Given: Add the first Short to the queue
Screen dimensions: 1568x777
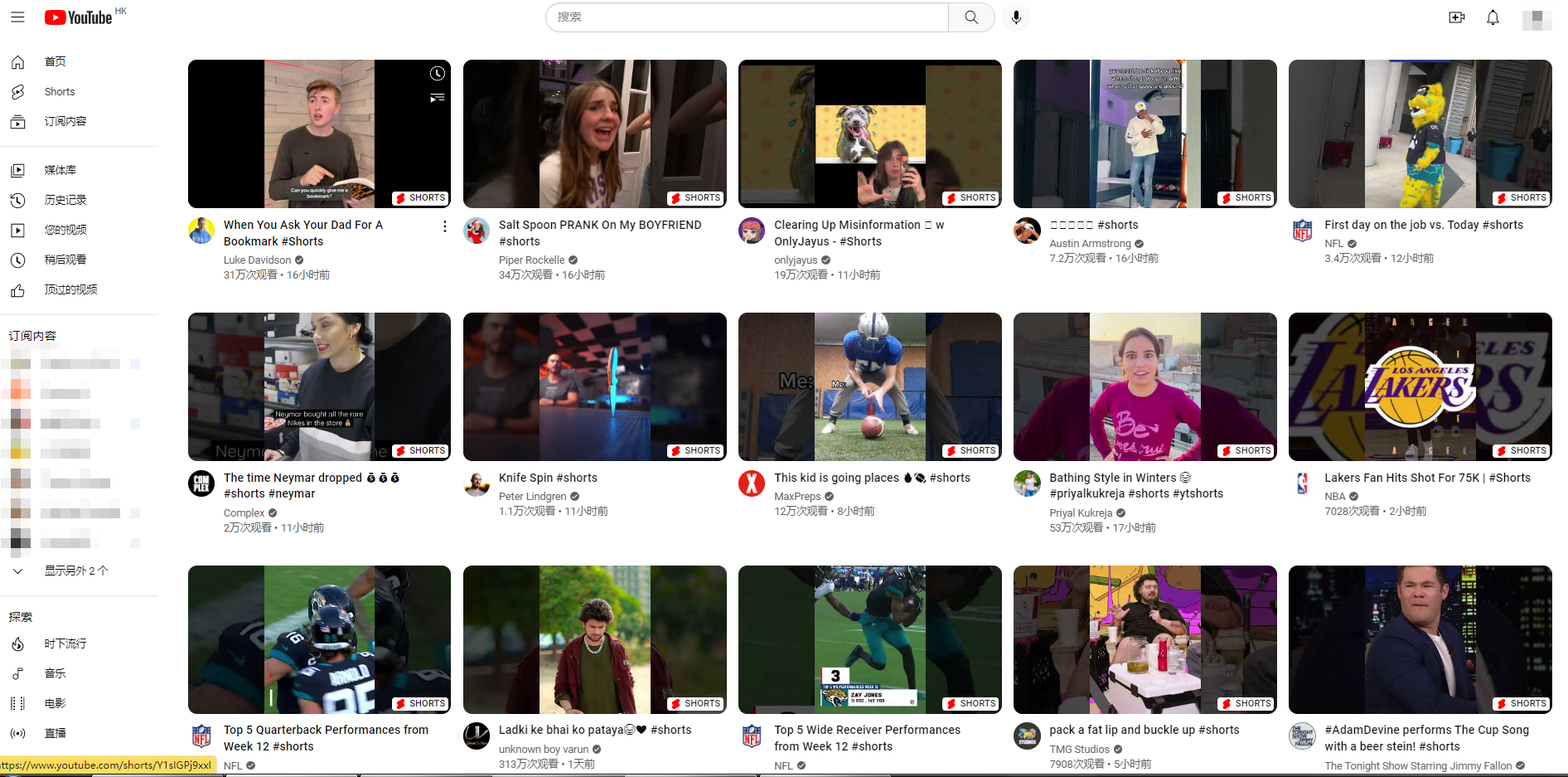Looking at the screenshot, I should pos(437,97).
